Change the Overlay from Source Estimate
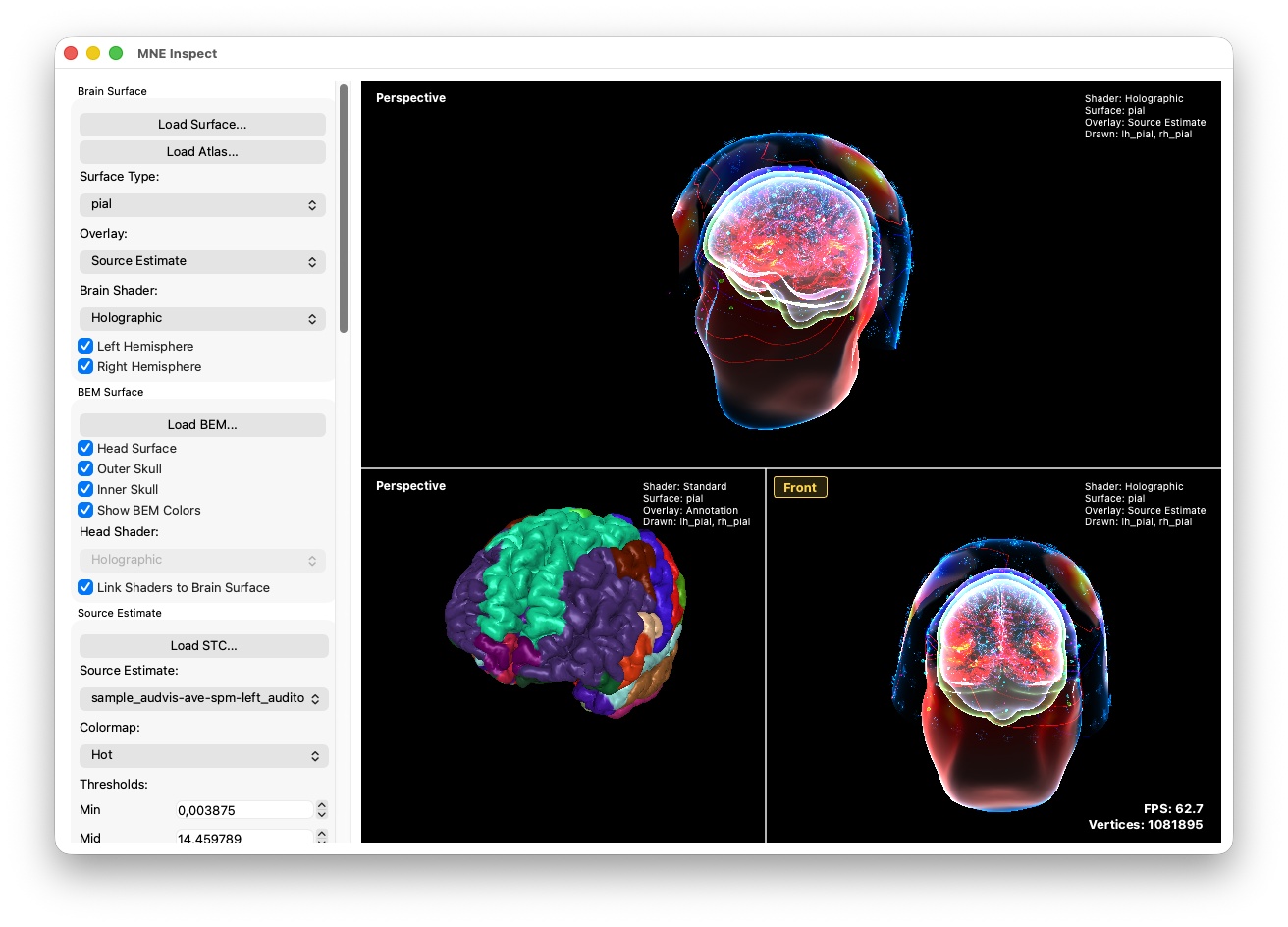1288x927 pixels. tap(202, 261)
